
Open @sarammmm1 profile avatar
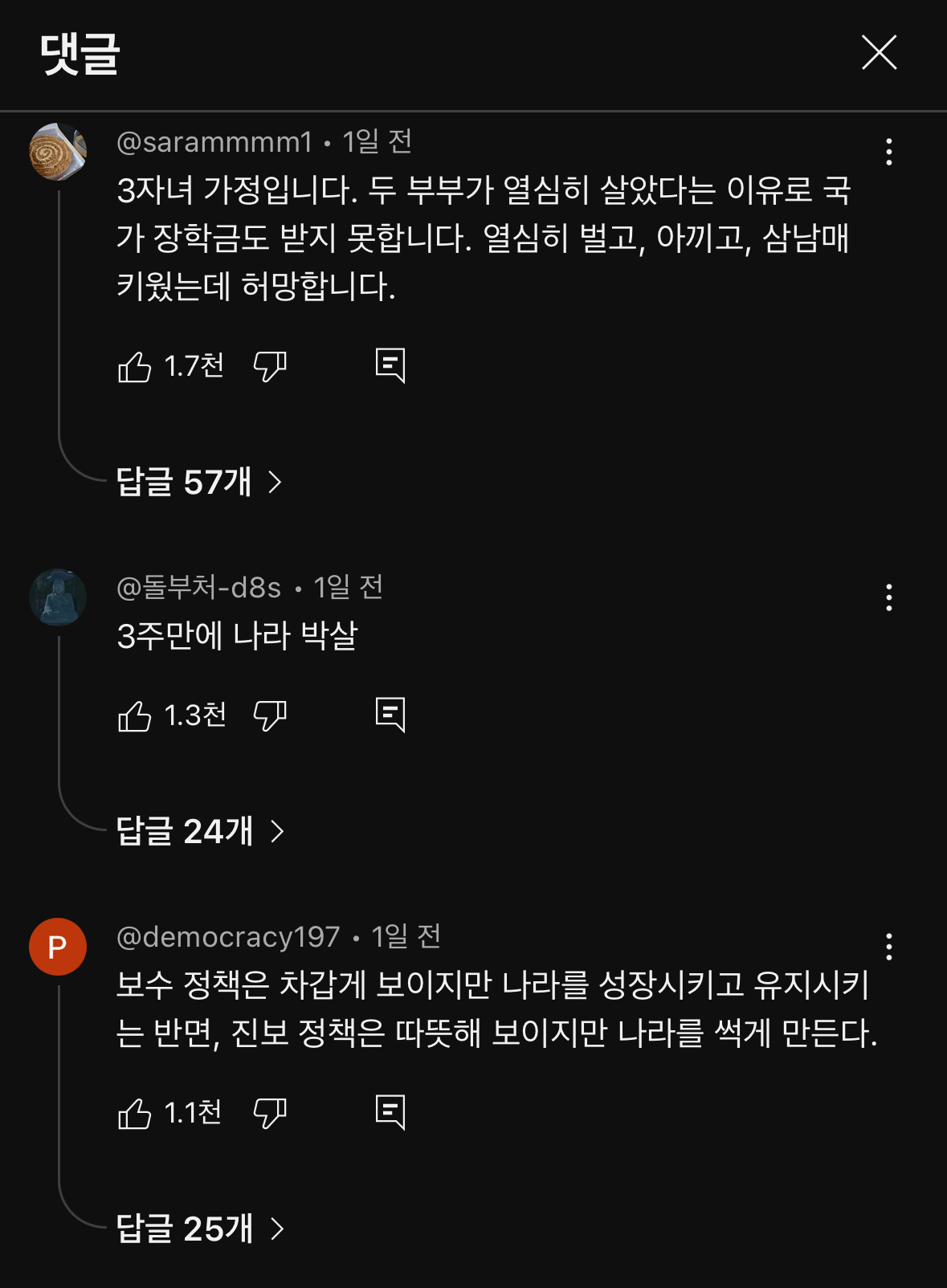pyautogui.click(x=58, y=152)
